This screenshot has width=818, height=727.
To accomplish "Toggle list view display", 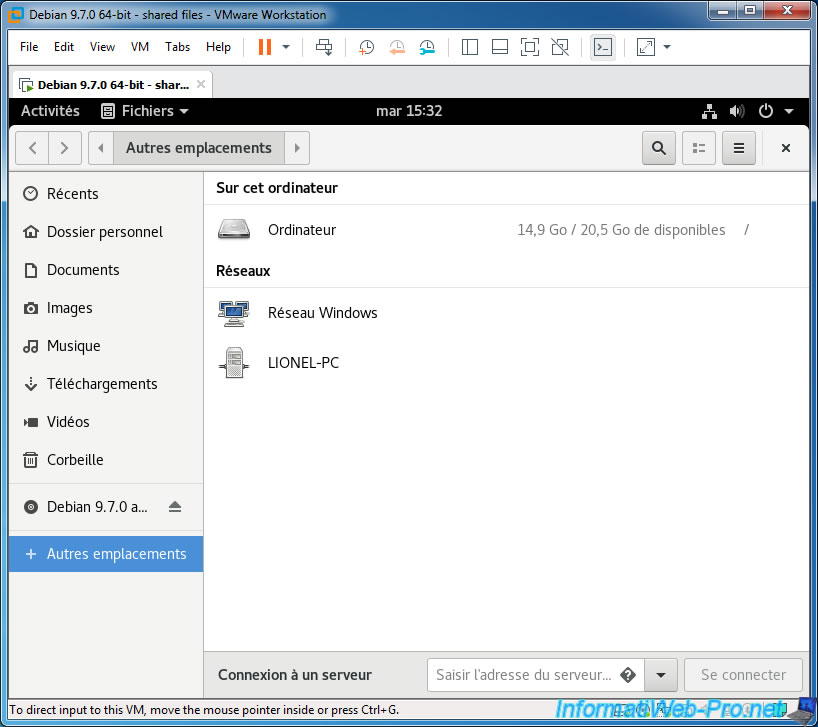I will pyautogui.click(x=699, y=148).
